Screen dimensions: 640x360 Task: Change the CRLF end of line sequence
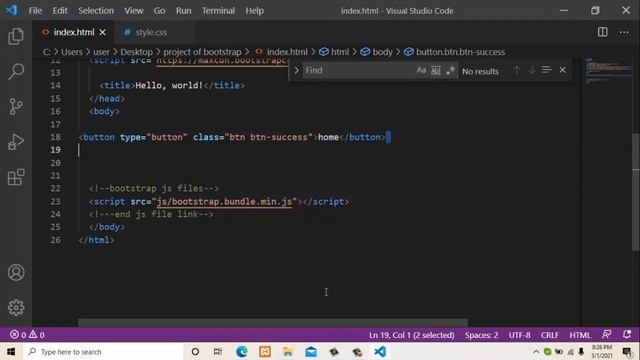coord(549,335)
